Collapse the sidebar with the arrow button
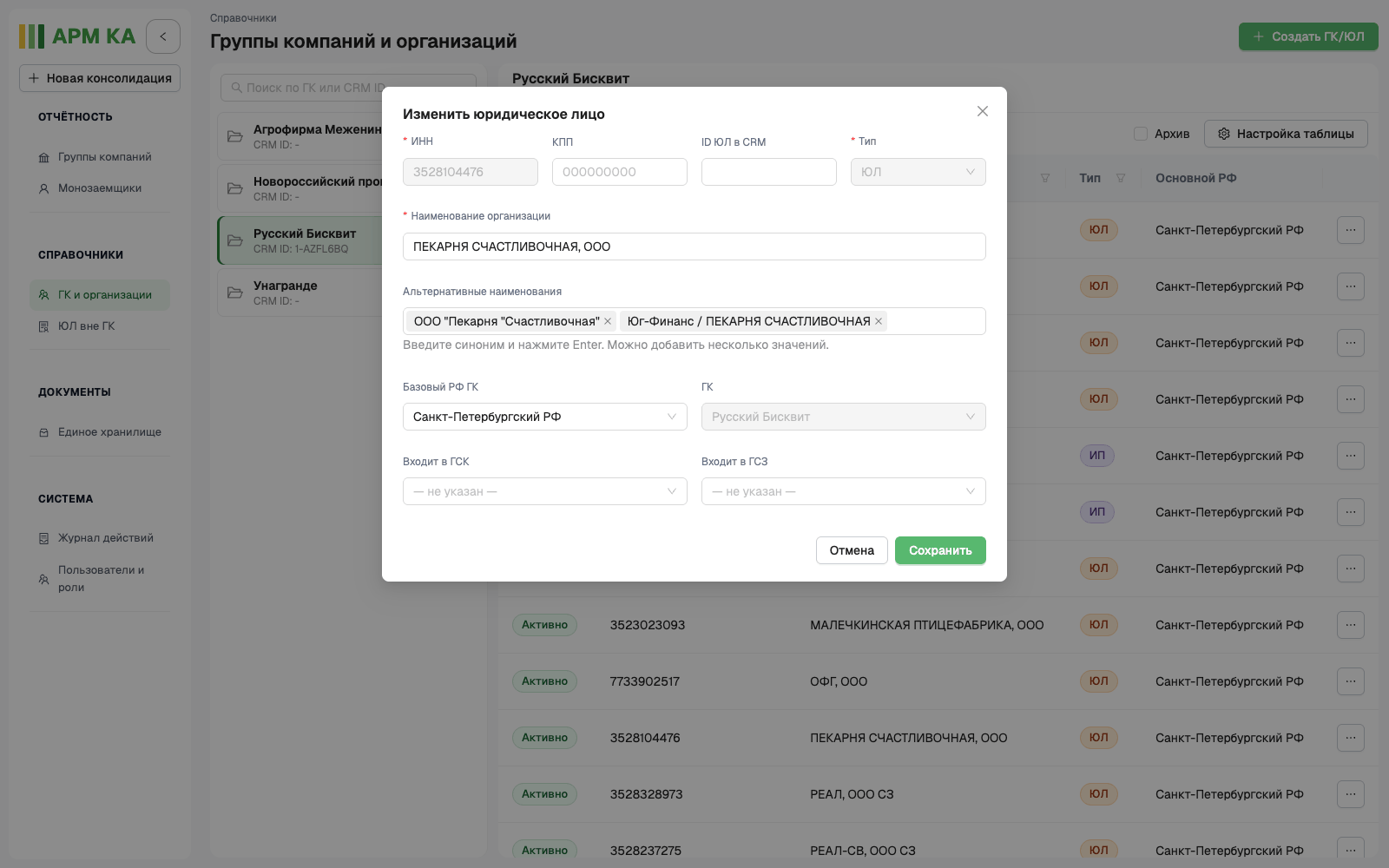 [x=163, y=36]
